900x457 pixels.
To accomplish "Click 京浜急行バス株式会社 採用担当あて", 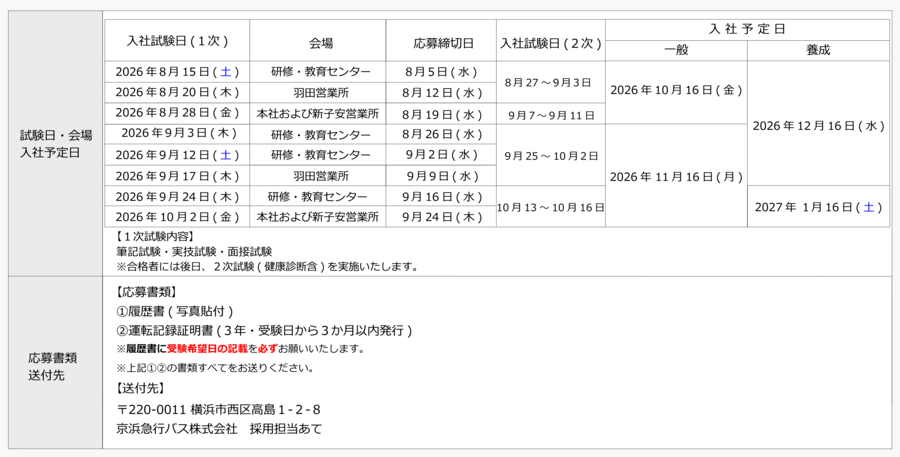I will [219, 429].
